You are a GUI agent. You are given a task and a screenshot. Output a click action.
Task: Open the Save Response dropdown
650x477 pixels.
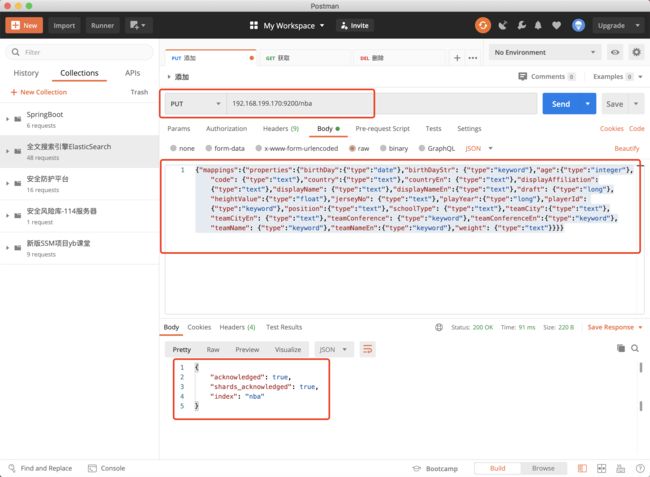(615, 327)
